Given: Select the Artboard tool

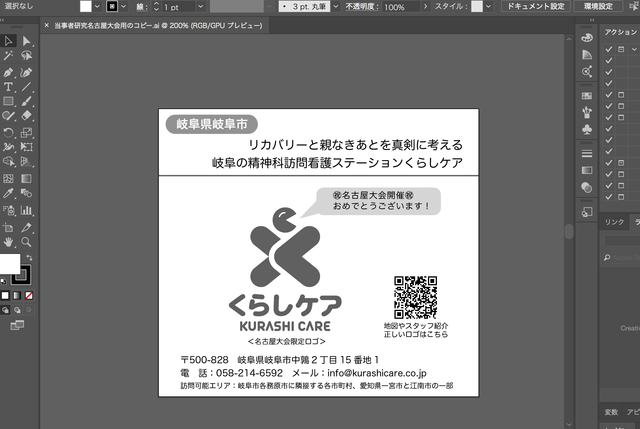Looking at the screenshot, I should (x=8, y=228).
